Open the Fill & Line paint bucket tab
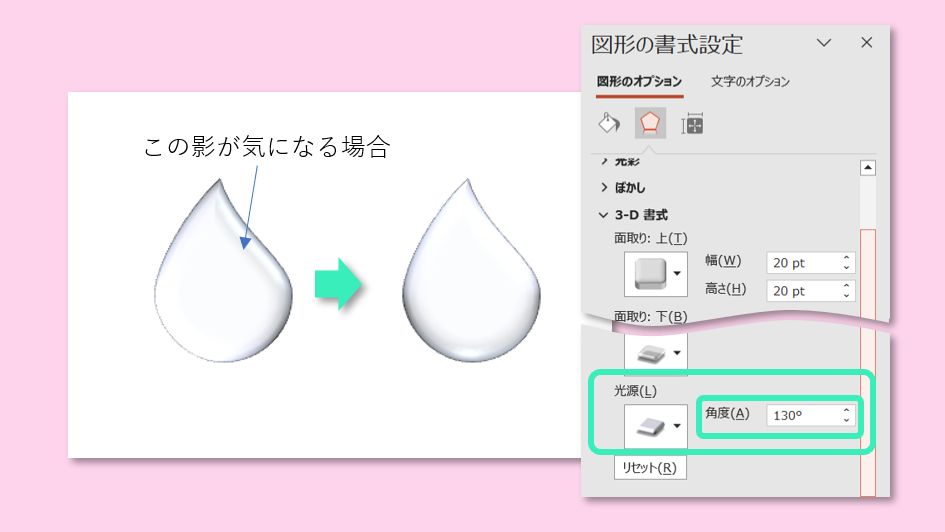Screen dimensions: 945x532 pos(609,123)
